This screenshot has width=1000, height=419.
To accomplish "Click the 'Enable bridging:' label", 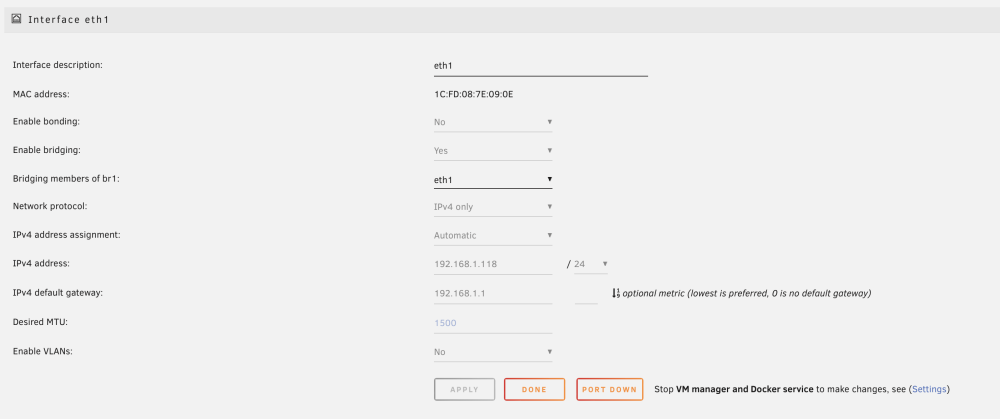I will click(x=46, y=150).
